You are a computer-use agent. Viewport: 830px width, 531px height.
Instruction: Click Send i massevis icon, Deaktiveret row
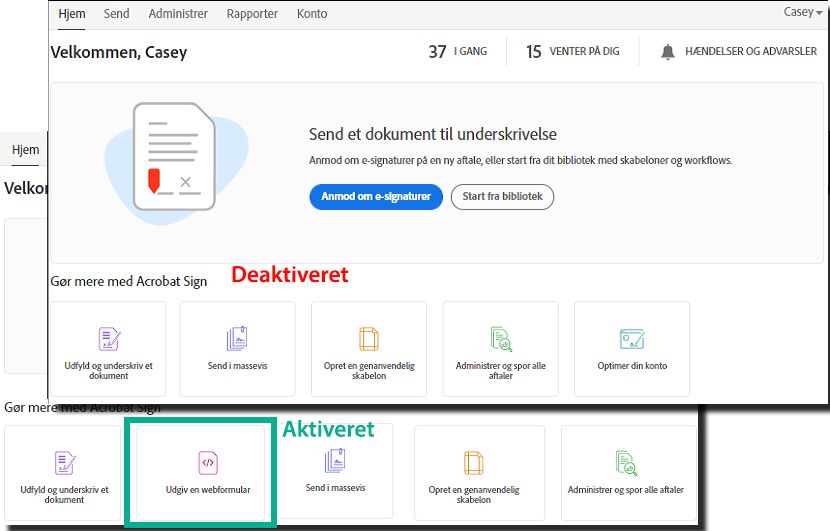coord(237,339)
